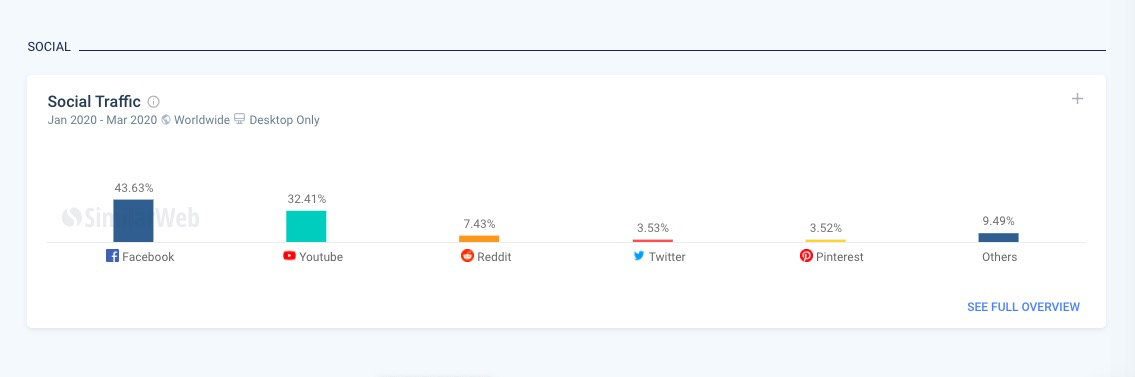The image size is (1135, 377).
Task: Click the Jan 2020 - Mar 2020 date range
Action: 102,120
